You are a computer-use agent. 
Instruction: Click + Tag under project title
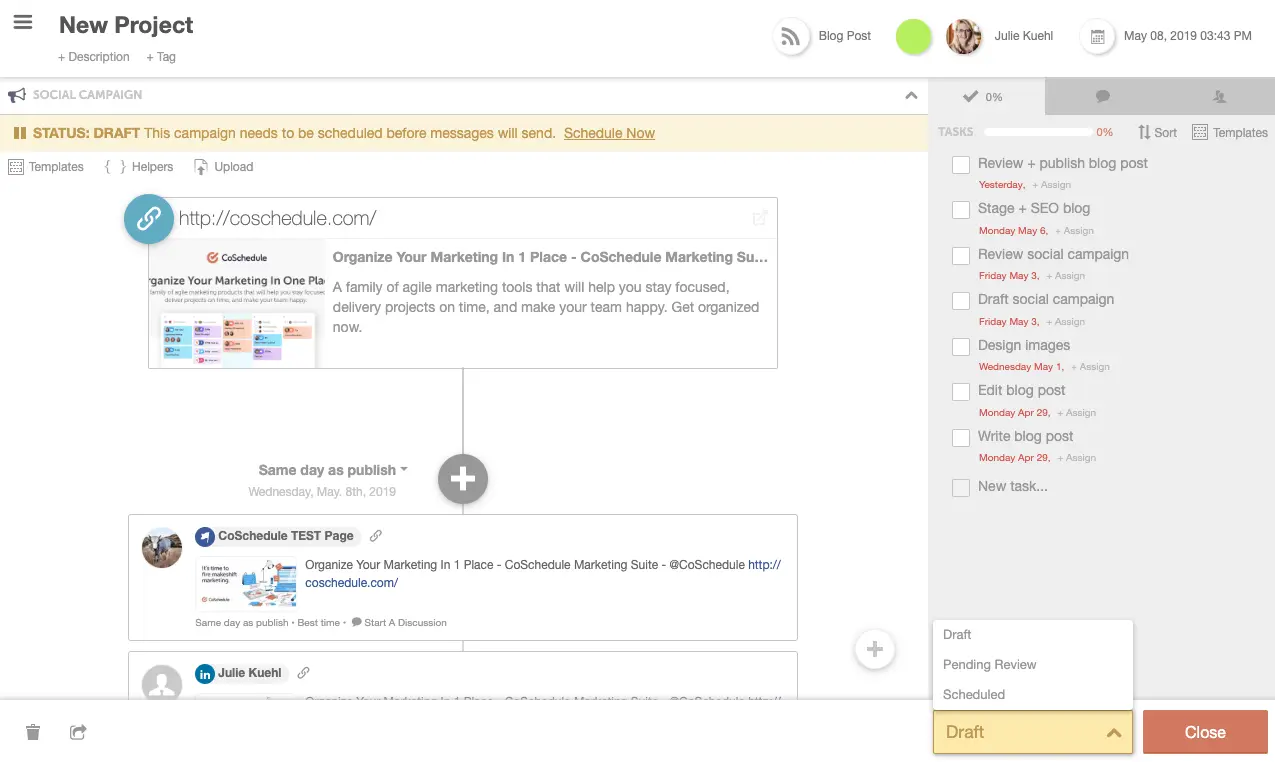[x=161, y=57]
